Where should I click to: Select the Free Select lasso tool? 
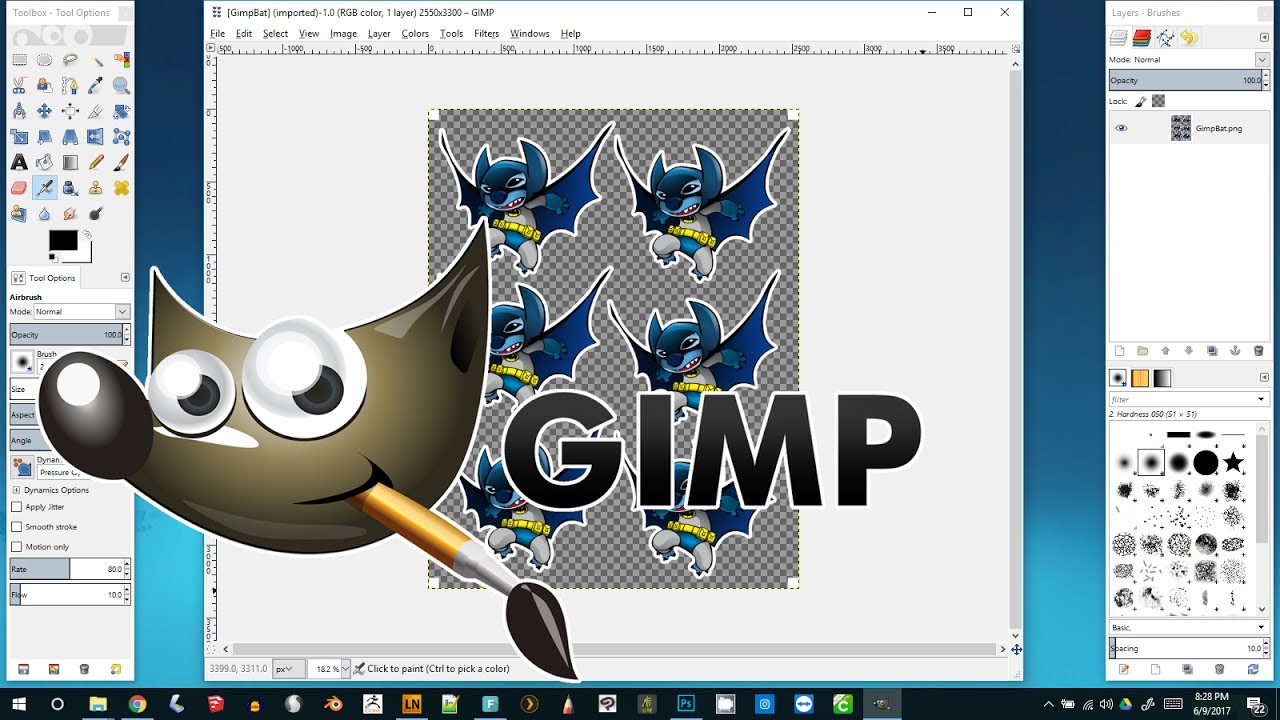[70, 60]
